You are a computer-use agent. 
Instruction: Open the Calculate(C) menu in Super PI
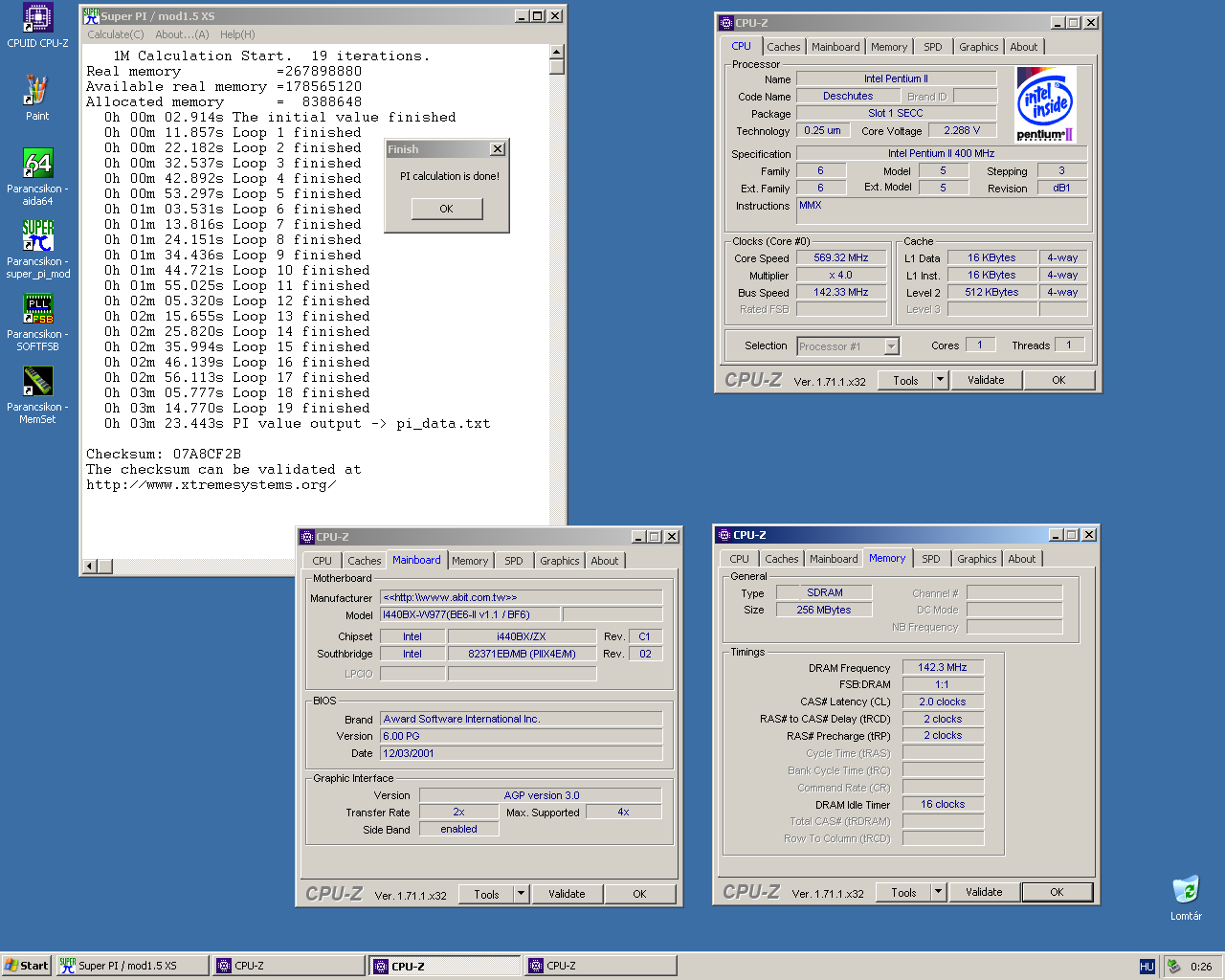coord(116,34)
